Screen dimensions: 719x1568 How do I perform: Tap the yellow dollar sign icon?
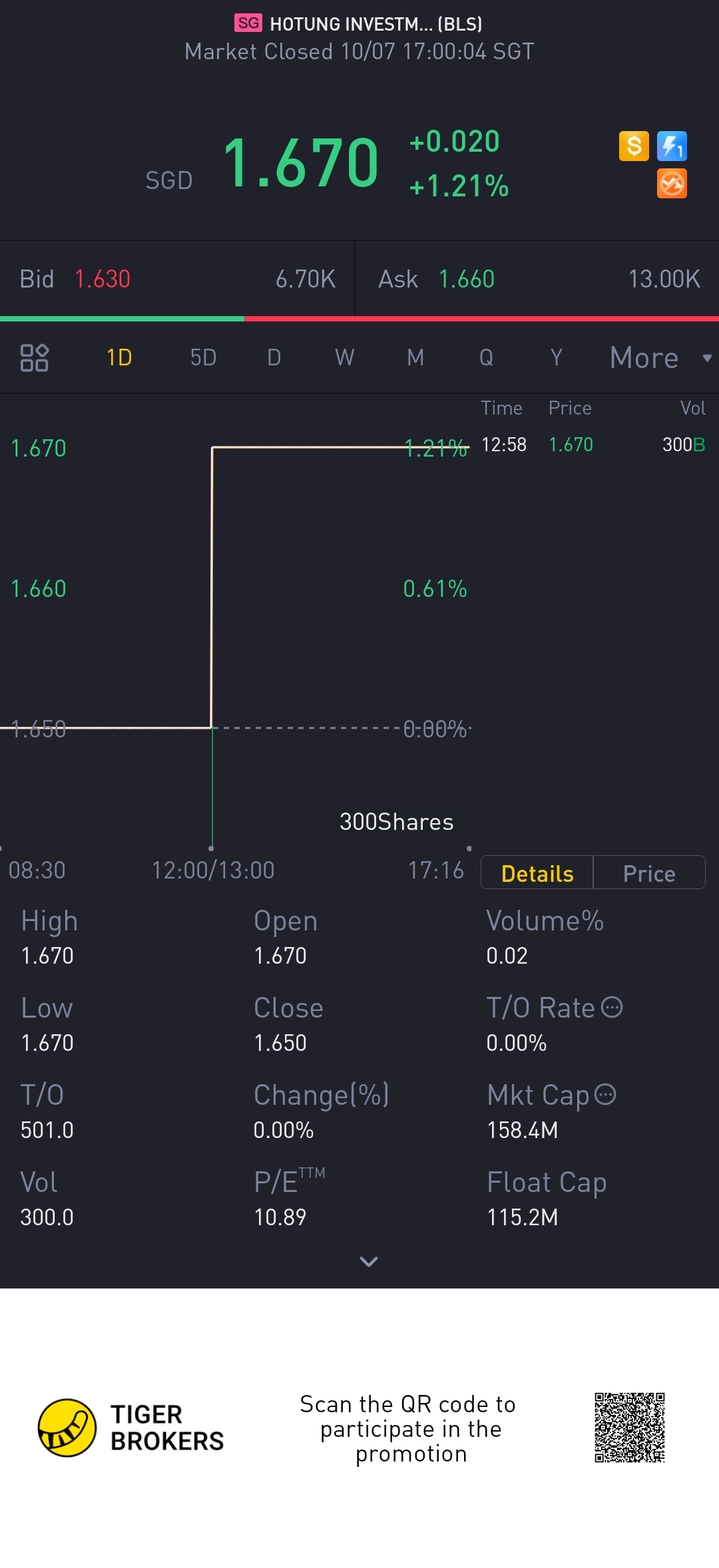coord(634,146)
